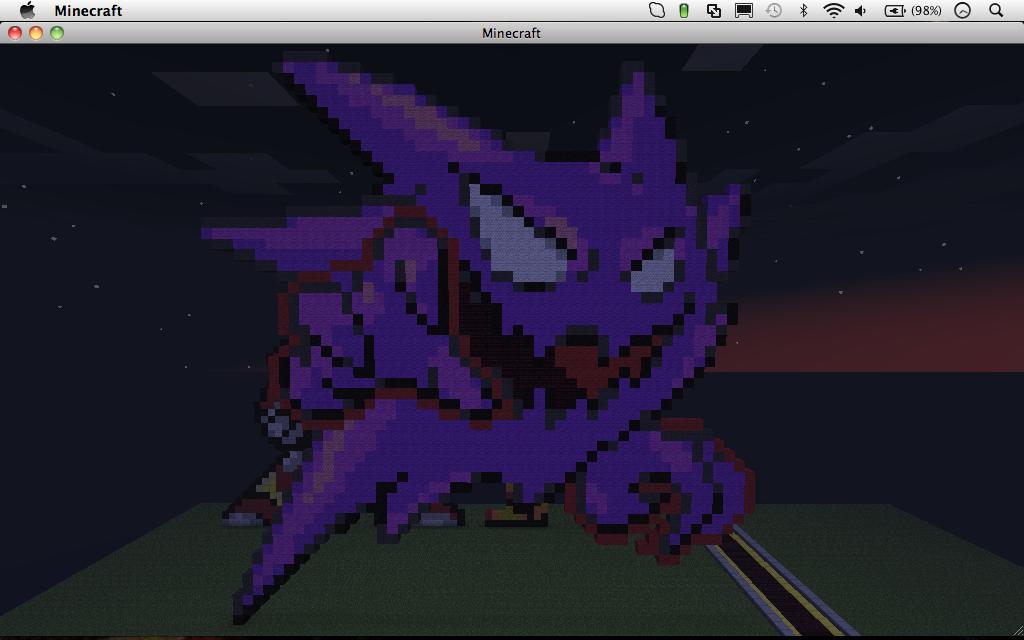Click the 98% battery percentage text
Viewport: 1024px width, 640px height.
[926, 10]
